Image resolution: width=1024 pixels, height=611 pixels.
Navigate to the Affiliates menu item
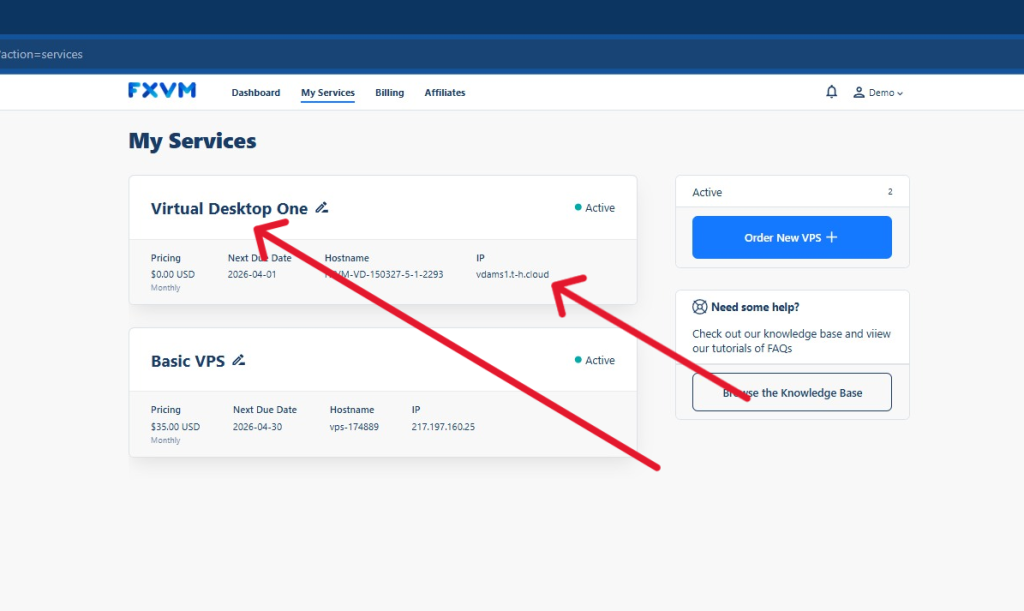pyautogui.click(x=444, y=93)
